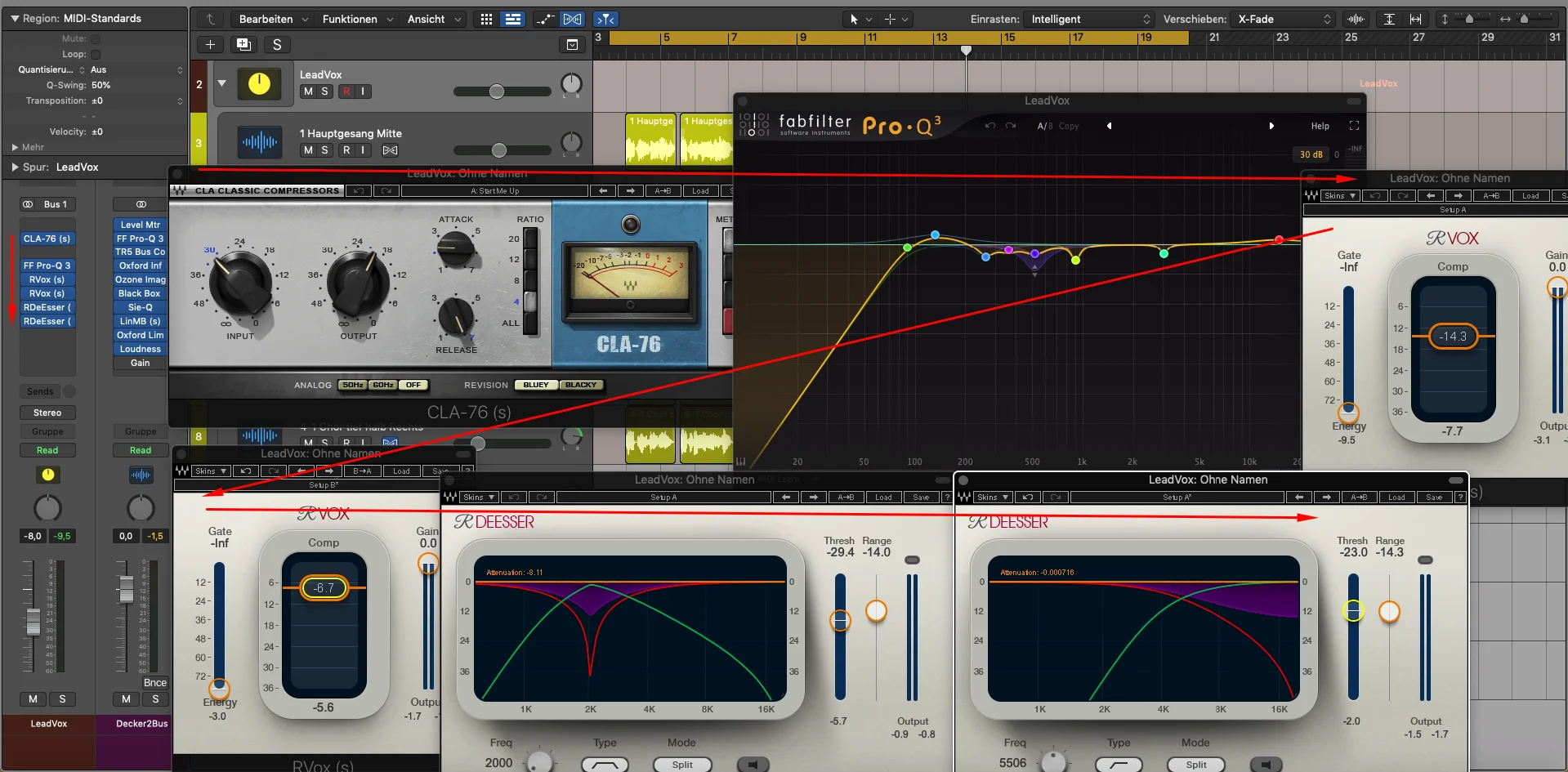This screenshot has height=772, width=1568.
Task: Collapse the LeadVox track stack triangle
Action: click(x=221, y=83)
